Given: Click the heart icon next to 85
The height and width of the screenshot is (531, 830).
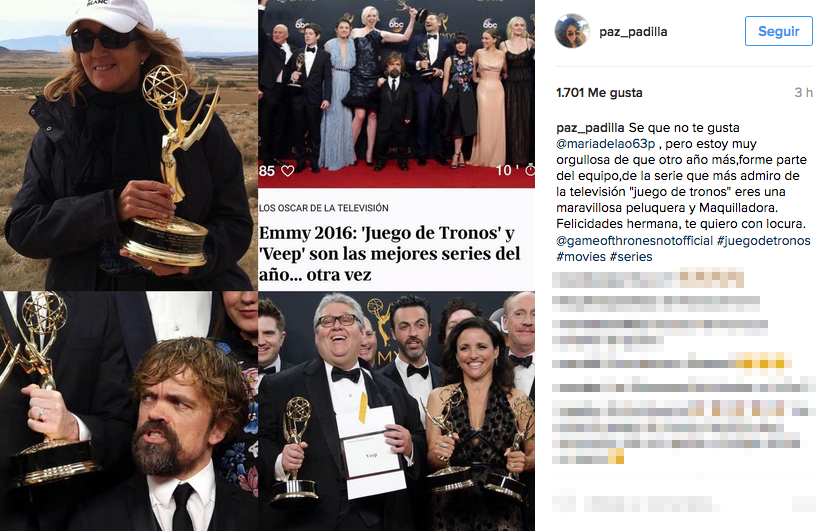Looking at the screenshot, I should (287, 171).
